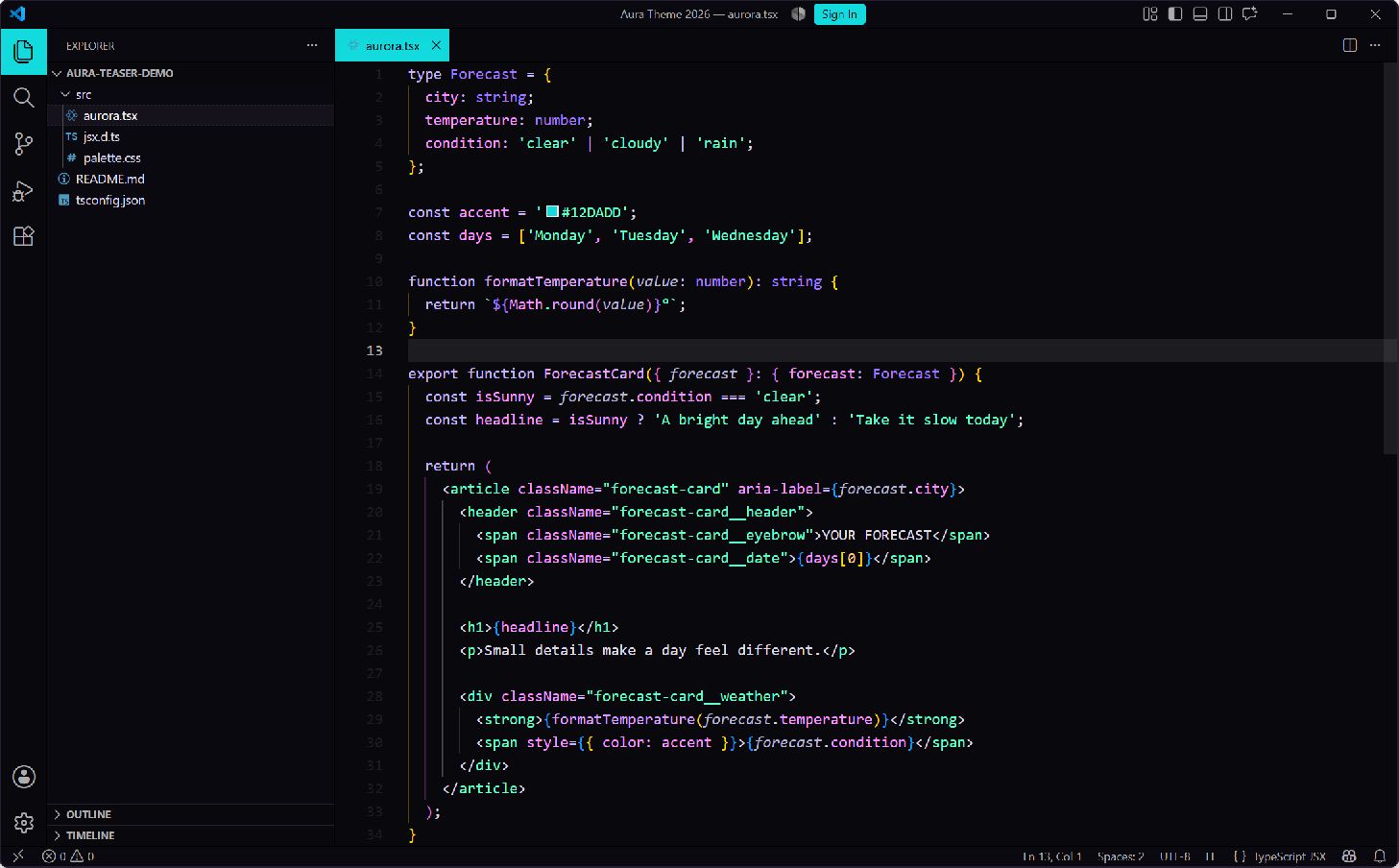
Task: Open the chat icon in title bar
Action: (x=1250, y=14)
